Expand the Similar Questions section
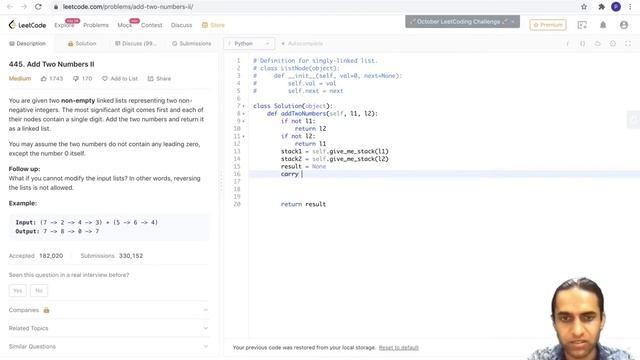 click(109, 347)
